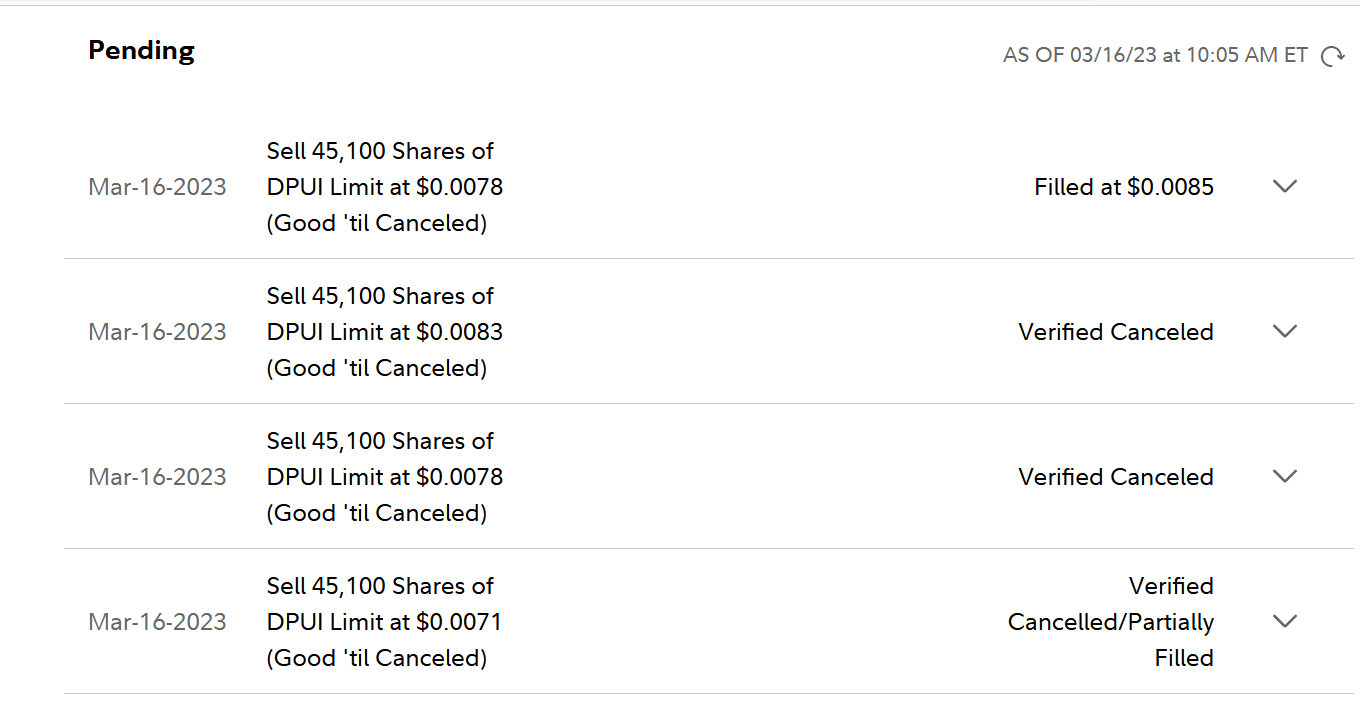This screenshot has width=1360, height=715.
Task: Select the 'DPUI Limit at $0.0071' text
Action: coord(384,622)
